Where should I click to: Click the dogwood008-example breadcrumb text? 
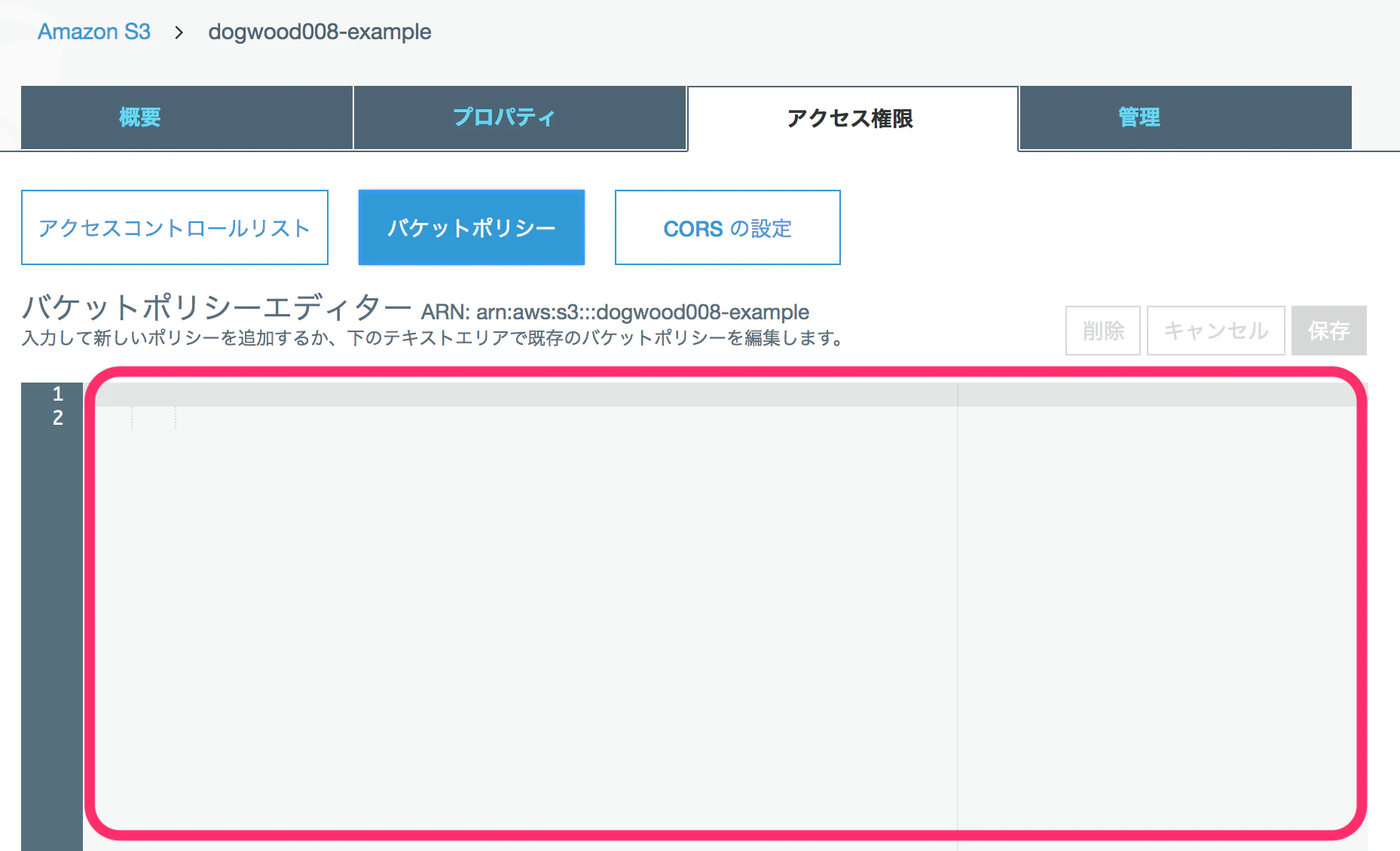[319, 32]
